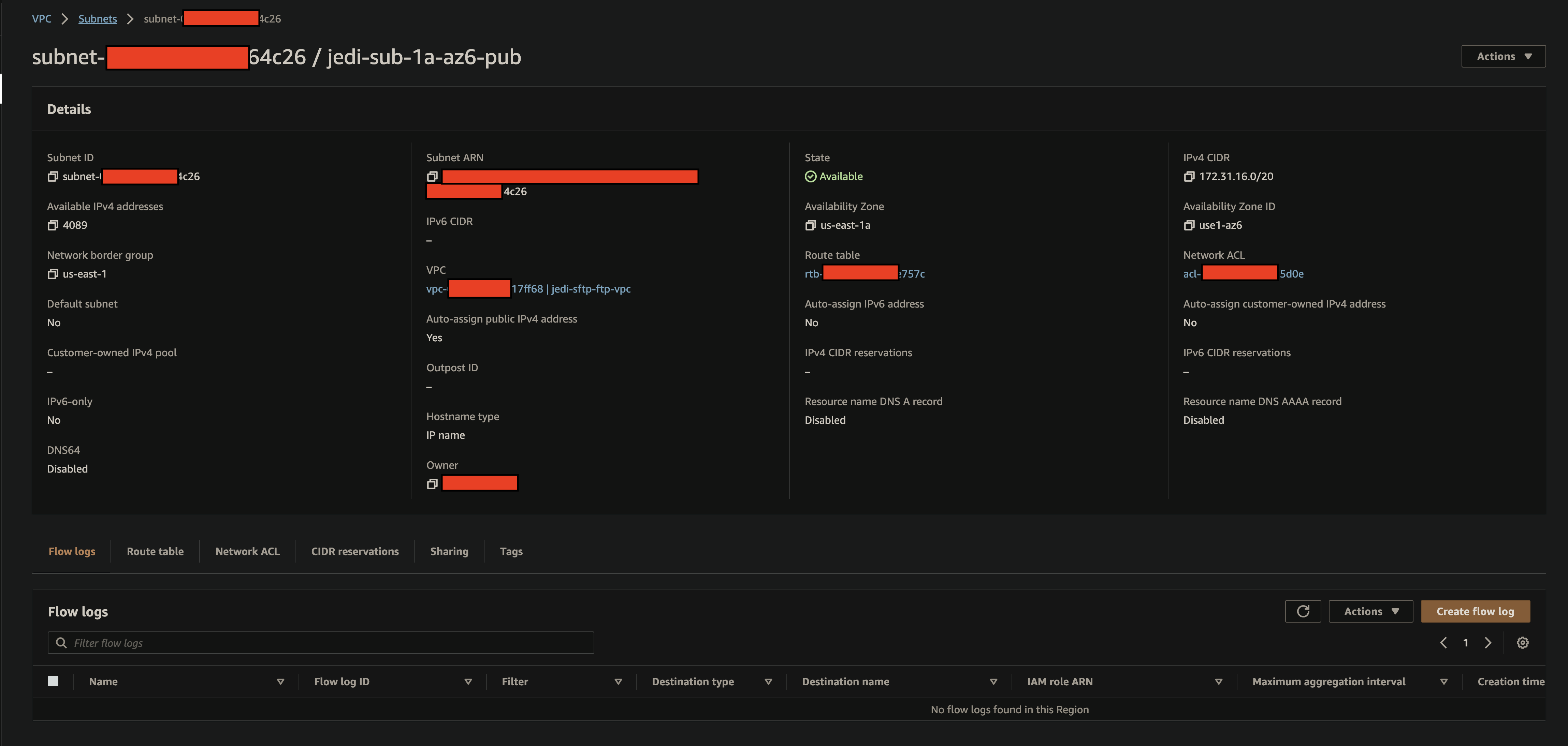The image size is (1568, 746).
Task: Select all flow logs checkbox
Action: pyautogui.click(x=53, y=681)
